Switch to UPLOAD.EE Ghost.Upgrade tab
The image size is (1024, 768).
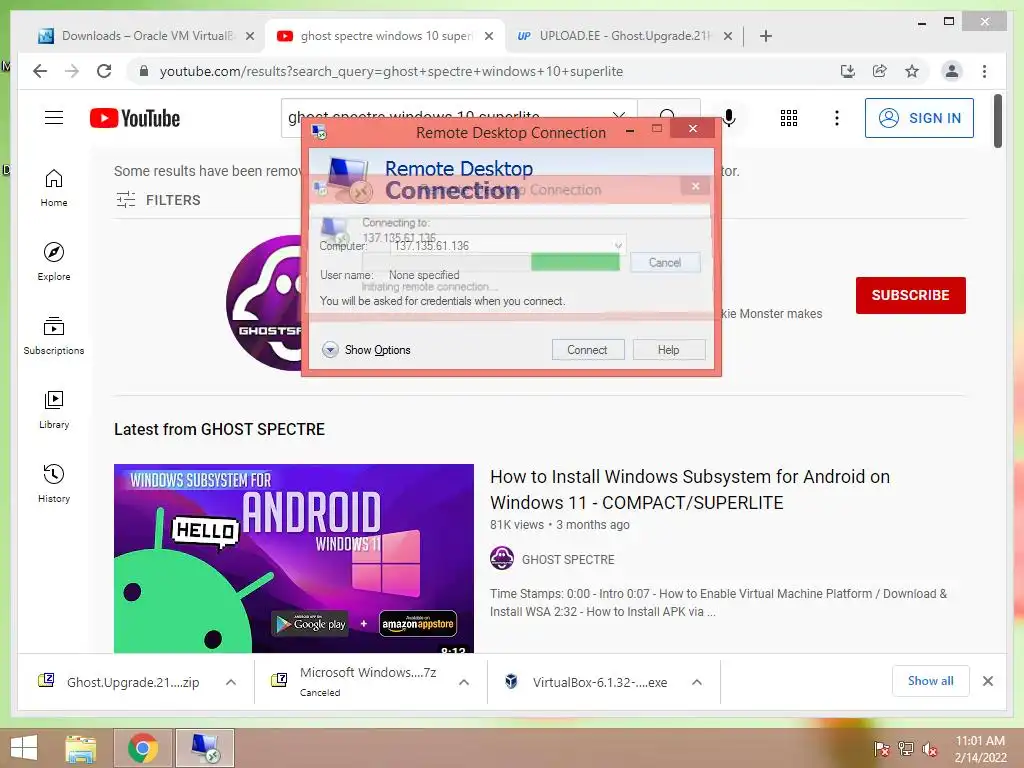click(614, 36)
